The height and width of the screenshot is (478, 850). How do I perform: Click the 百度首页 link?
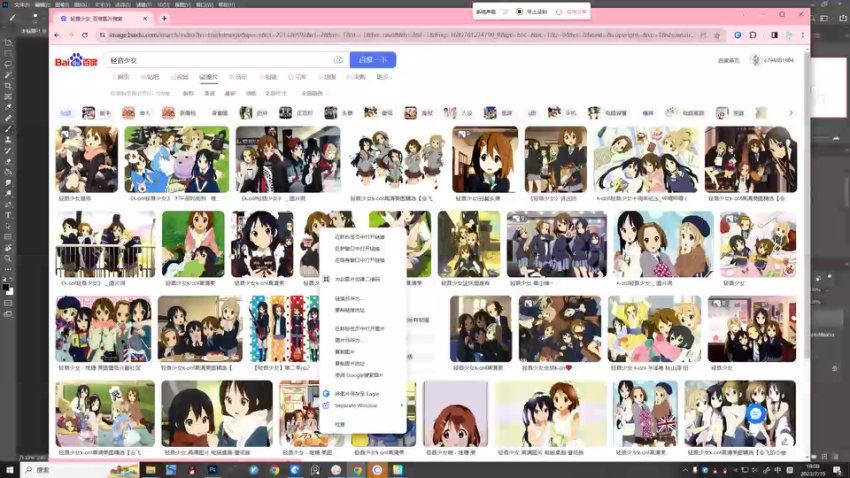pos(729,60)
